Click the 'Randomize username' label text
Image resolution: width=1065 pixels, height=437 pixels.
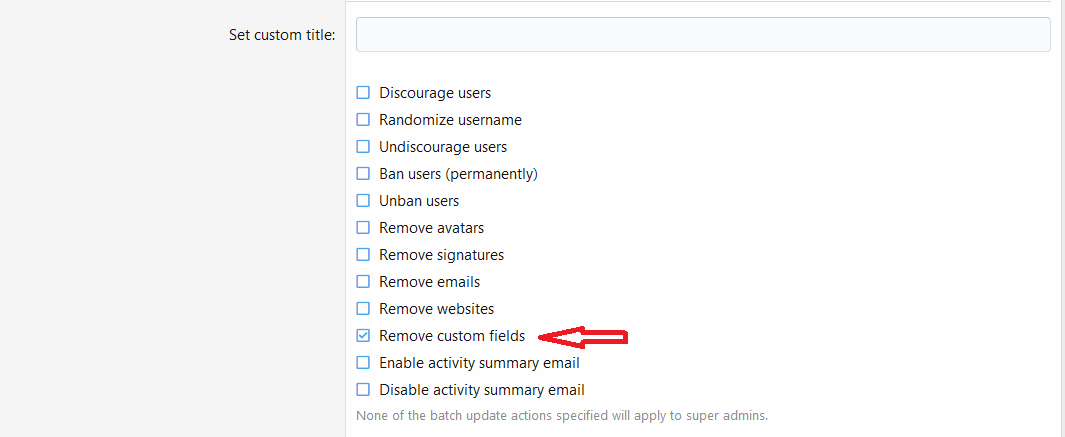(450, 120)
